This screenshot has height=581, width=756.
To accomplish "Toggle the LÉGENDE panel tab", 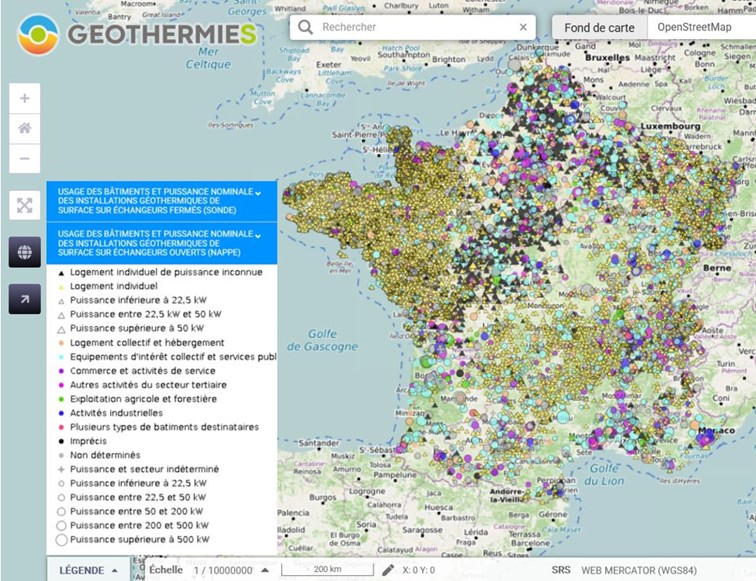I will 88,570.
